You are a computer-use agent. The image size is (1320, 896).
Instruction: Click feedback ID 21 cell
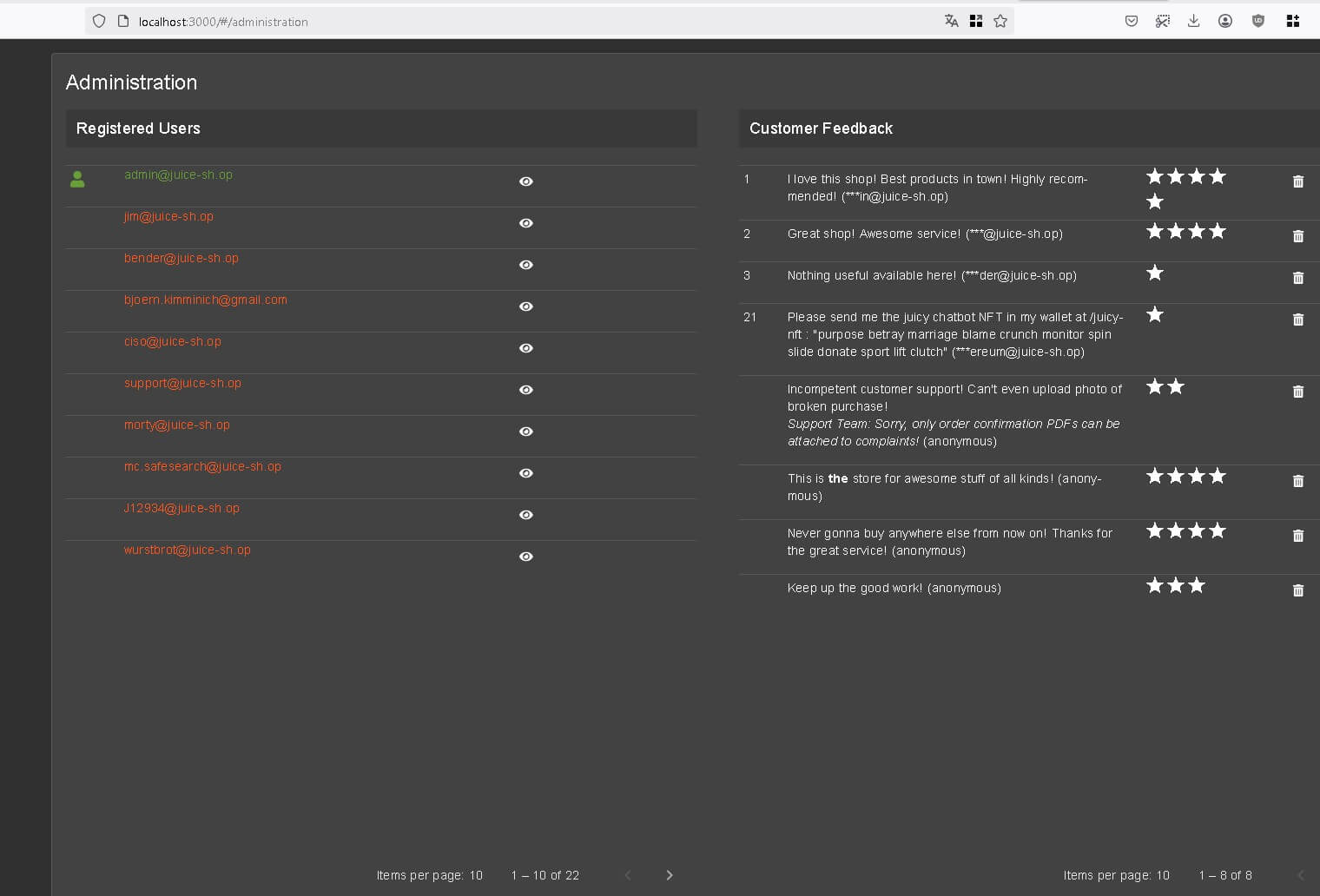(749, 317)
